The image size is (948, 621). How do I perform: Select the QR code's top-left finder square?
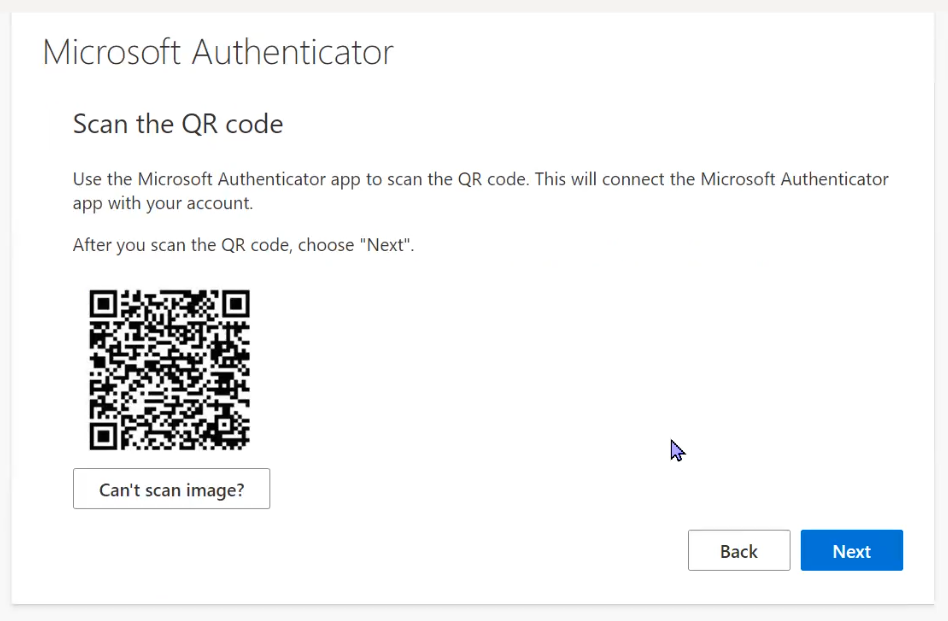[x=103, y=304]
